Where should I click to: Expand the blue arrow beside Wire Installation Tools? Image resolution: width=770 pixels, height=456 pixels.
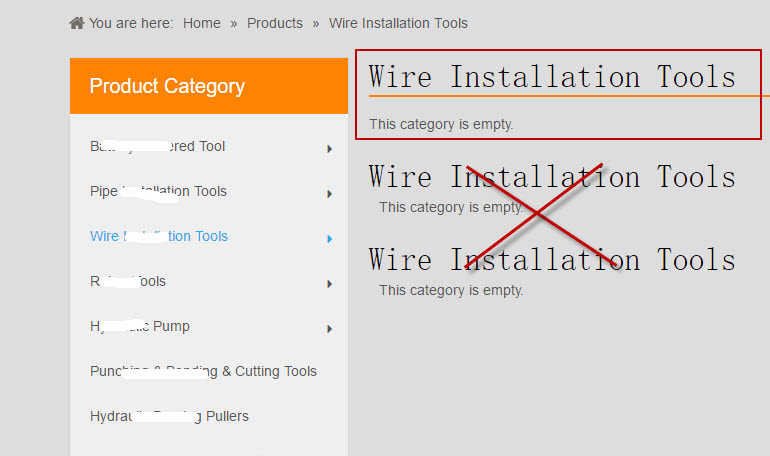click(329, 239)
